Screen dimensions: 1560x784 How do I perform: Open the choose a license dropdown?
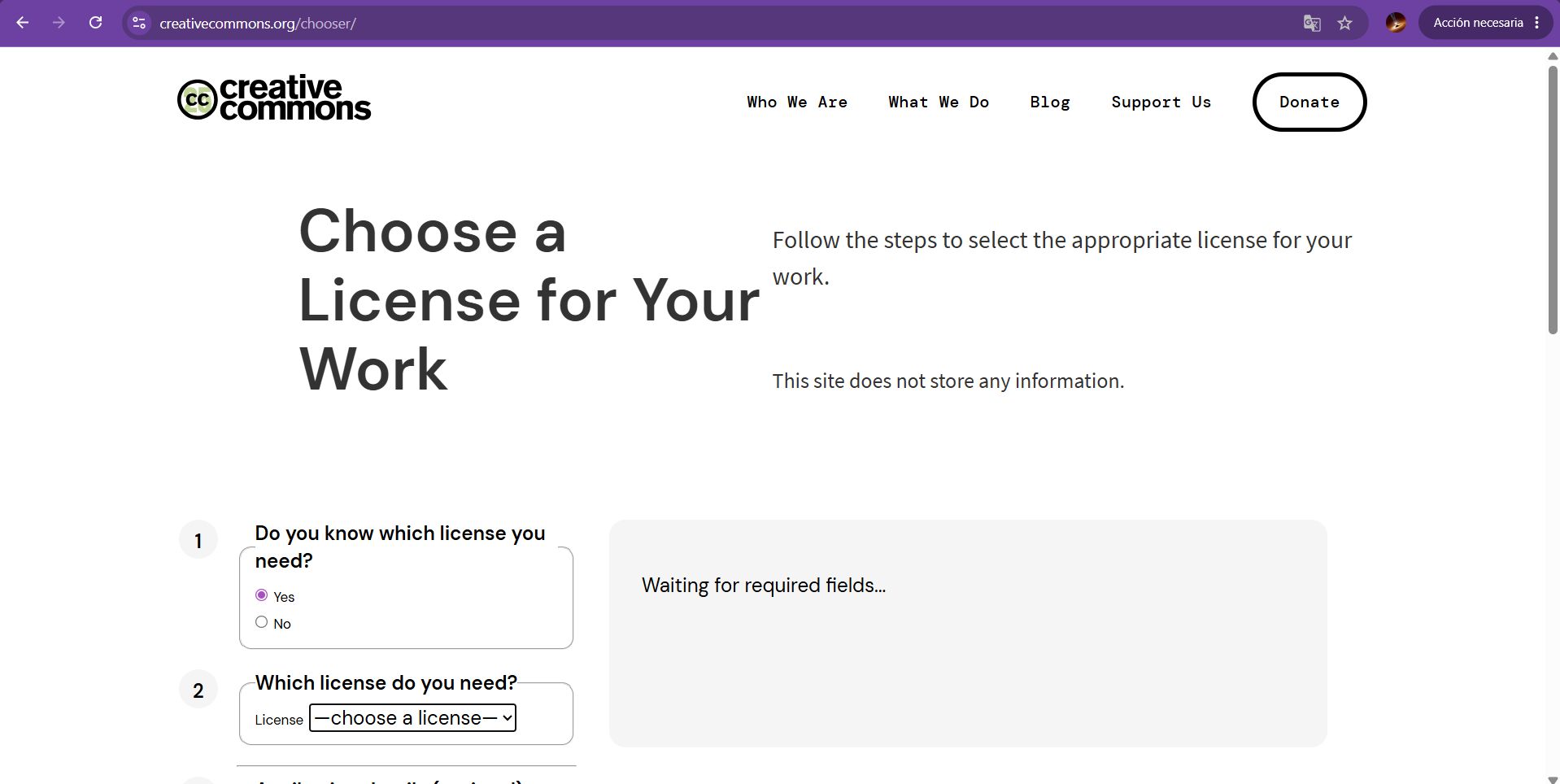412,718
